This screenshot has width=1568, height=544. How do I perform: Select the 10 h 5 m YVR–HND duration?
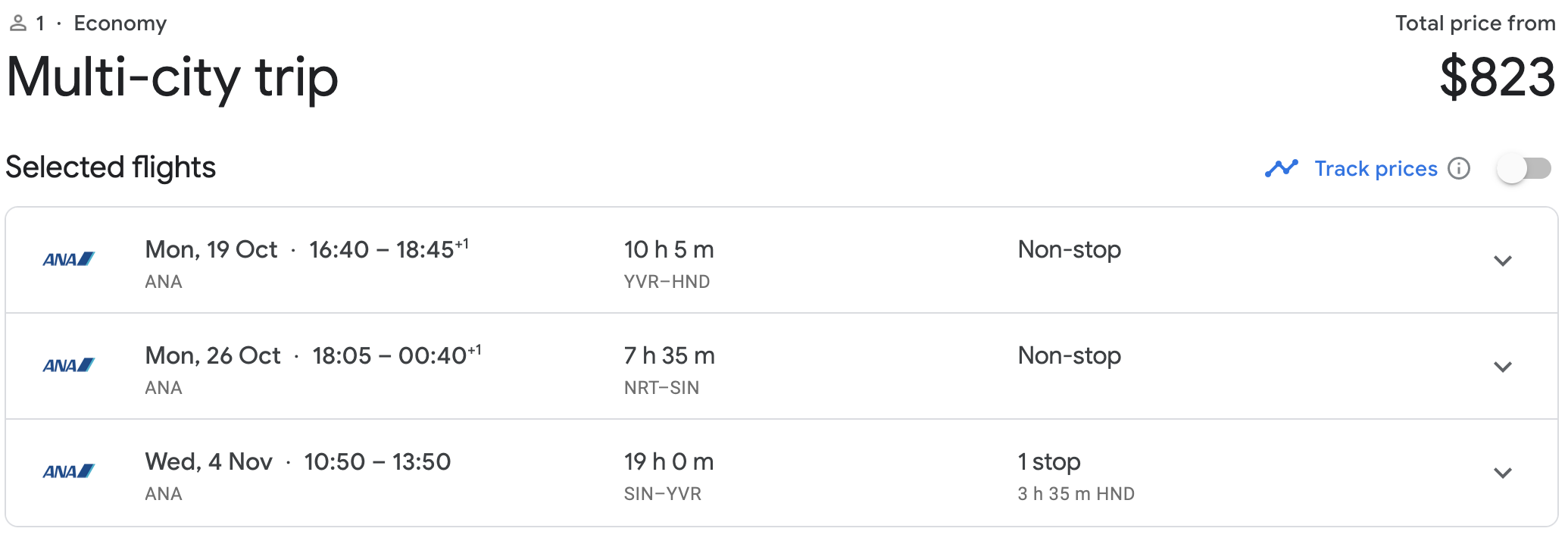[669, 249]
